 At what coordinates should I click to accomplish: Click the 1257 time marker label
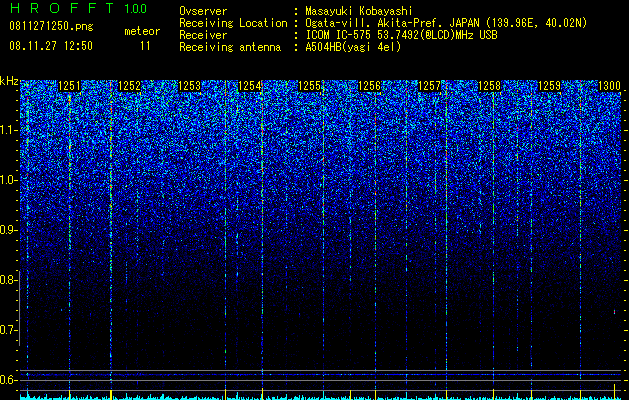click(429, 86)
